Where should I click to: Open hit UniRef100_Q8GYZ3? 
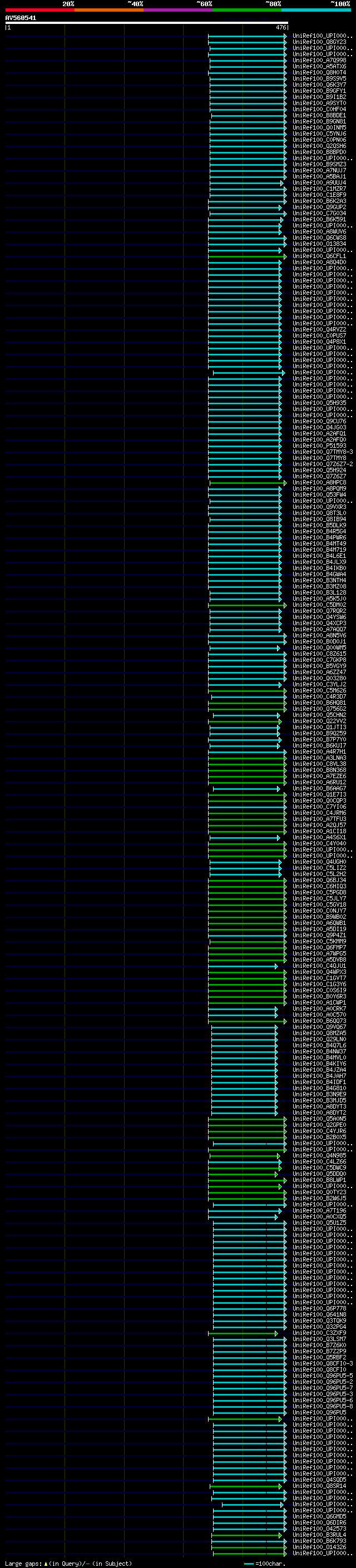319,42
